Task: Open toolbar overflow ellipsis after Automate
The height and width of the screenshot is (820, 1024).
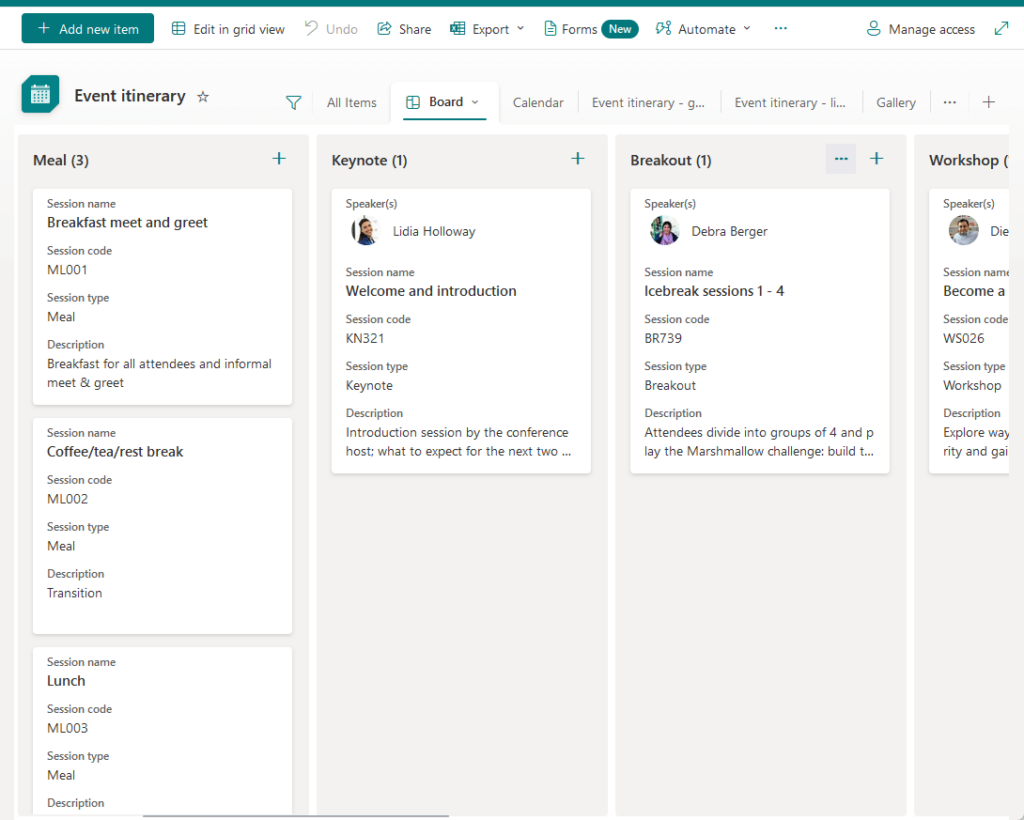Action: 780,29
